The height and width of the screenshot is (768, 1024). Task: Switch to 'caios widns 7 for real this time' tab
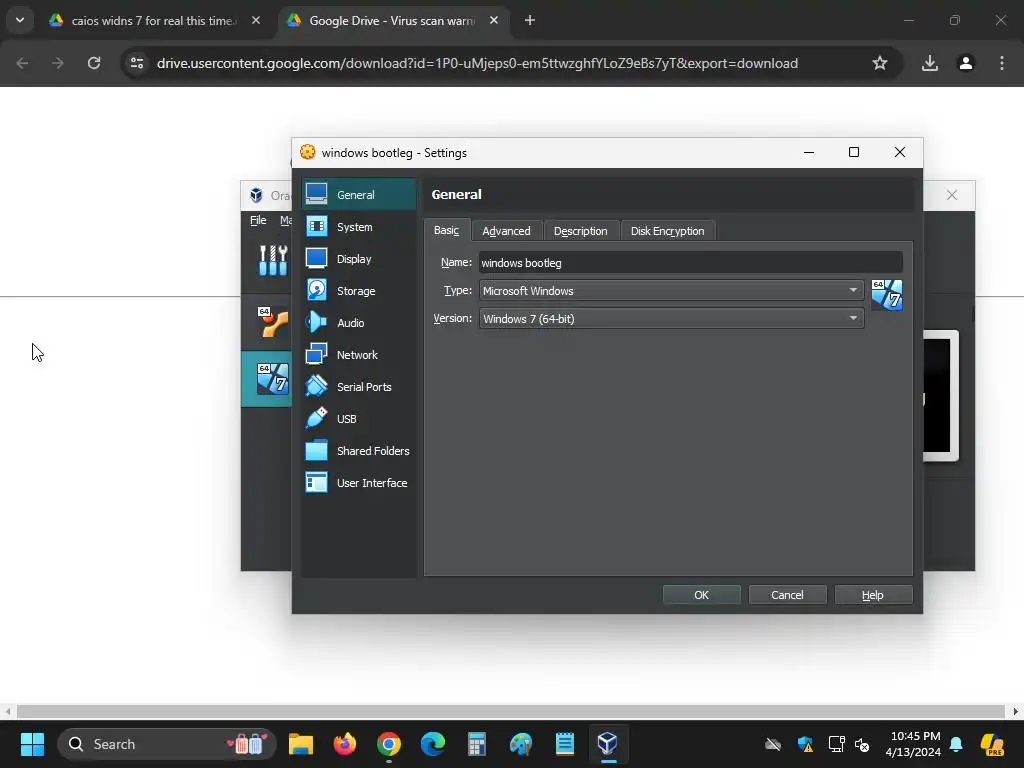click(x=155, y=21)
